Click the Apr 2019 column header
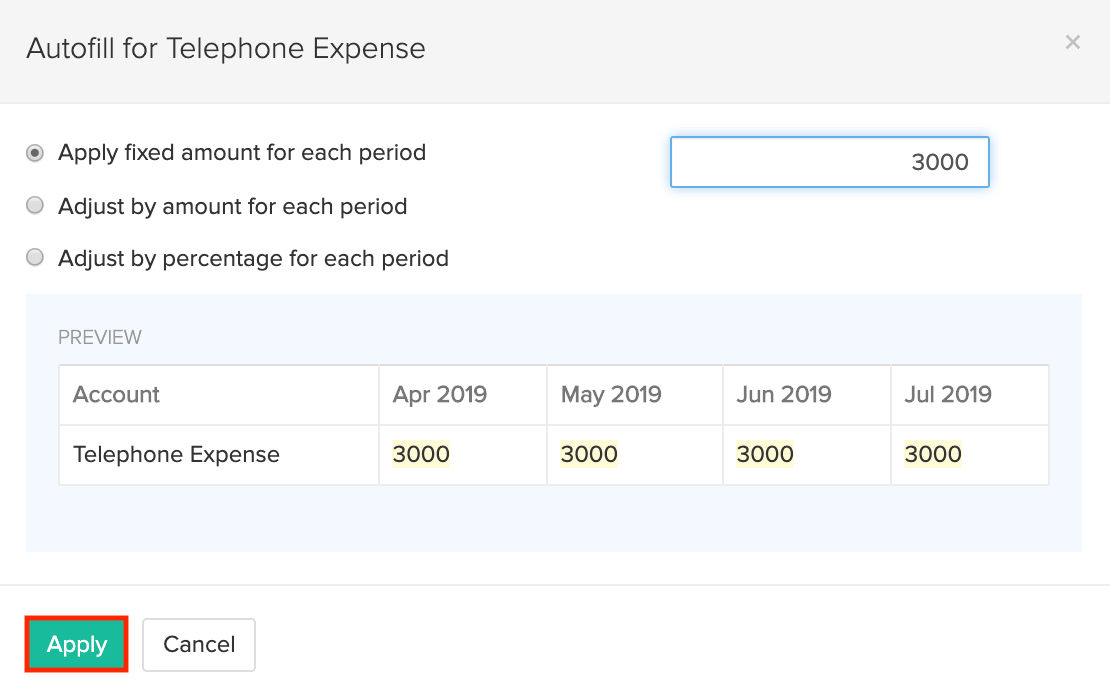 tap(440, 394)
